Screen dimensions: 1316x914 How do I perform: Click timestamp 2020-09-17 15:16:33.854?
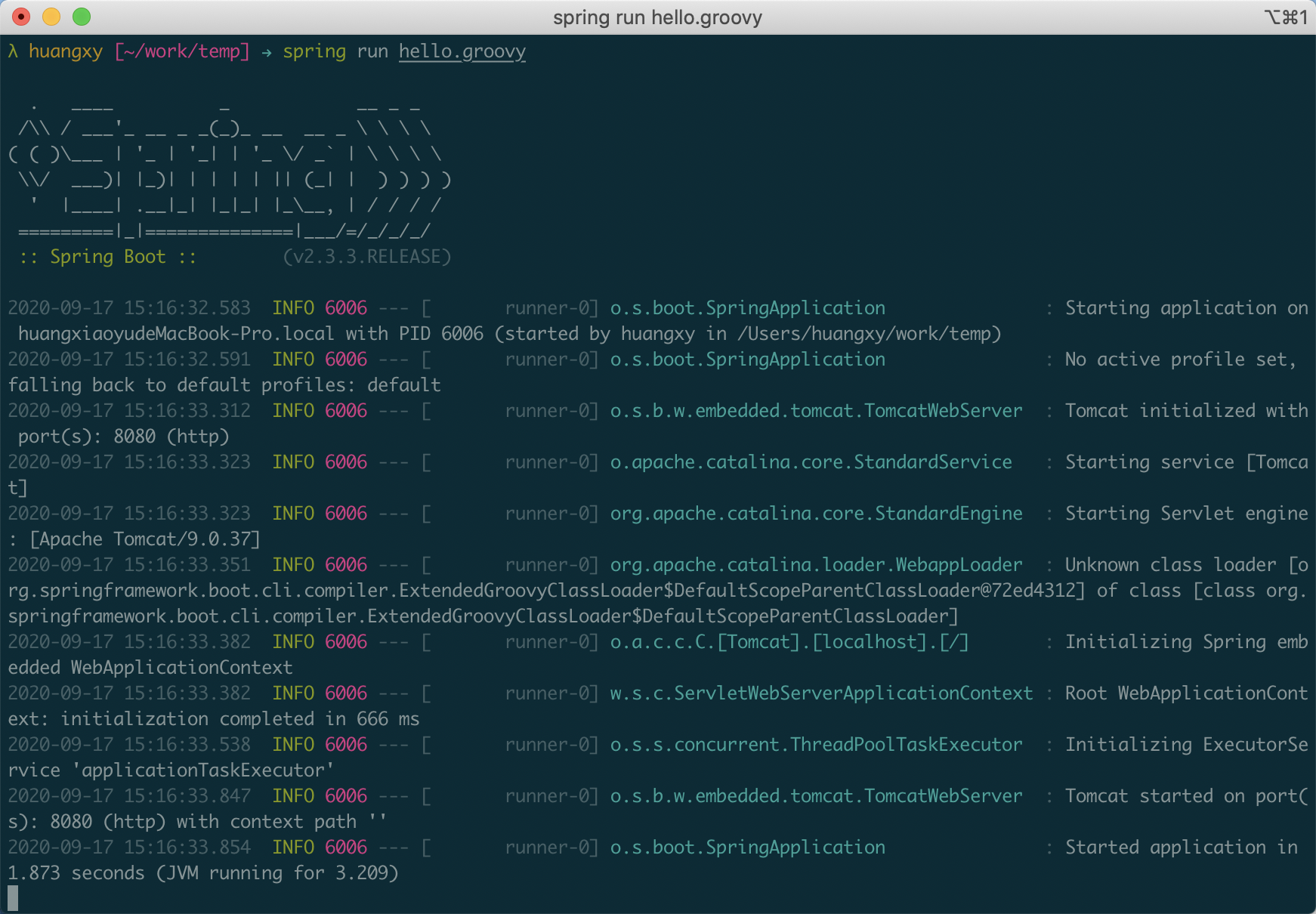click(129, 848)
